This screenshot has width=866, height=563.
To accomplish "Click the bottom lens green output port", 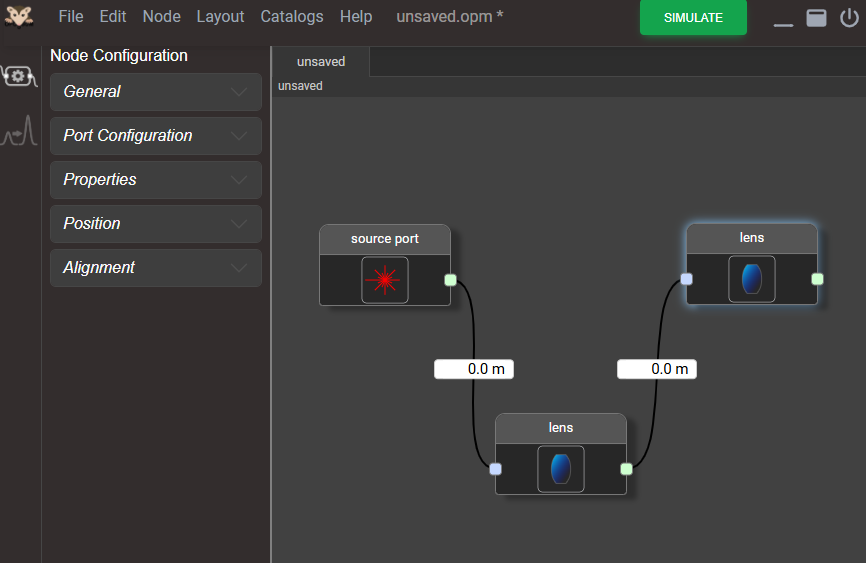I will tap(626, 469).
